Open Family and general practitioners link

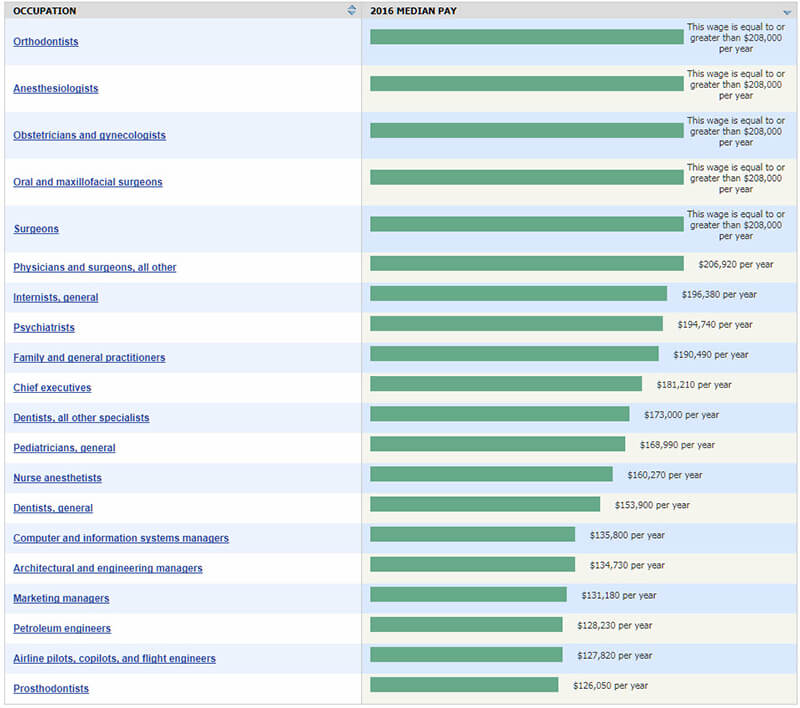point(89,358)
